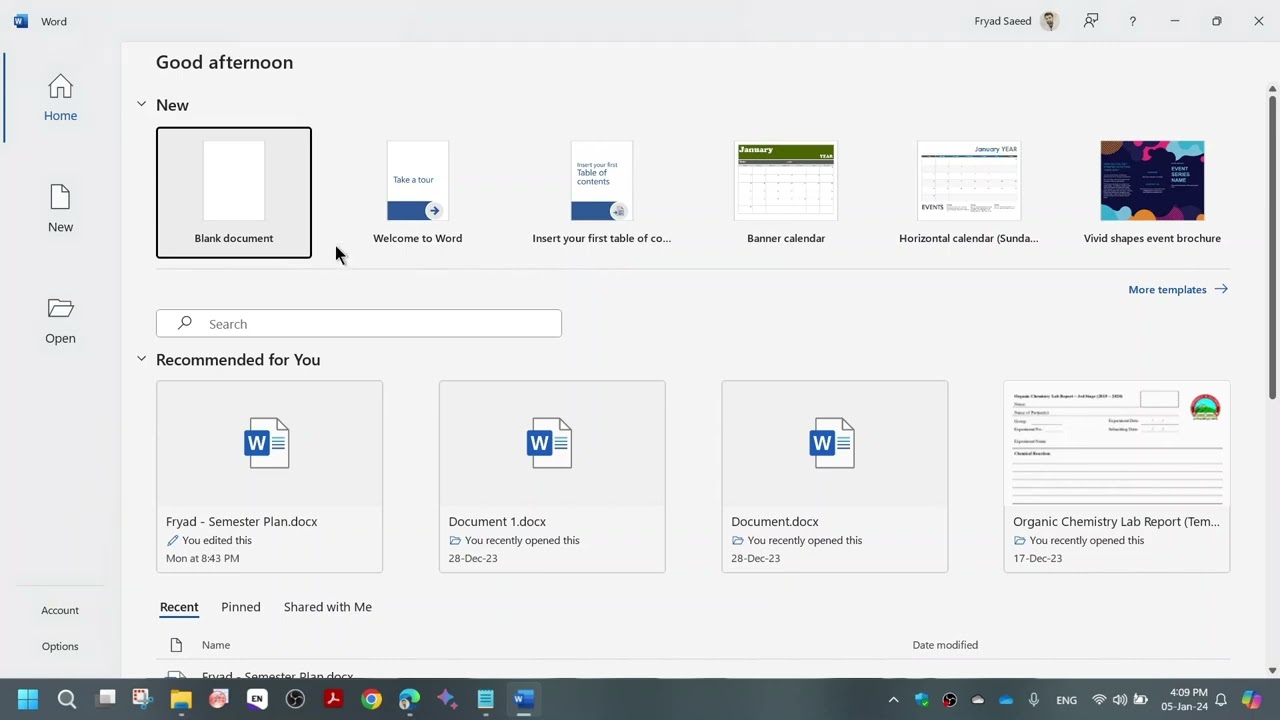
Task: Open File Explorer from taskbar
Action: [181, 699]
